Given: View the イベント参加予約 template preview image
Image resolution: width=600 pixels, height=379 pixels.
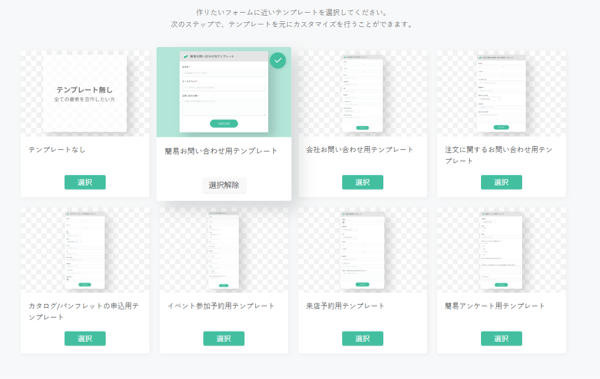Looking at the screenshot, I should tap(224, 250).
